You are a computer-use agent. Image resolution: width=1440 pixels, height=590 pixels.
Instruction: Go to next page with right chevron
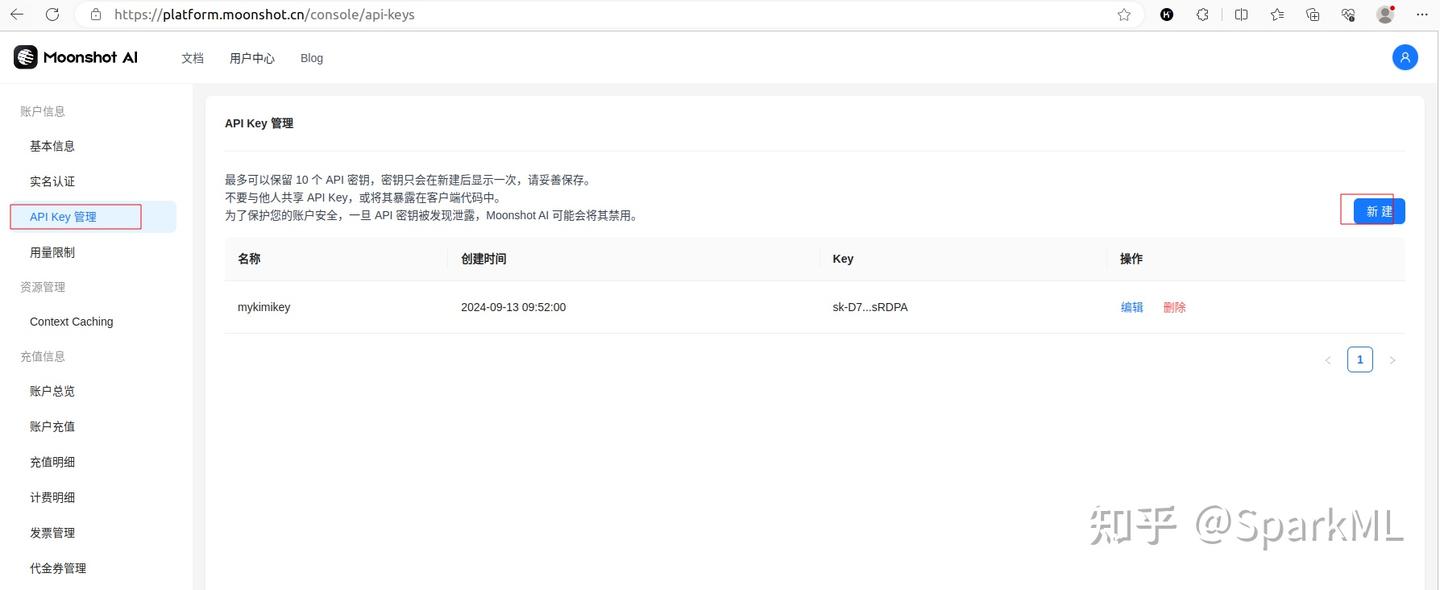[x=1392, y=360]
